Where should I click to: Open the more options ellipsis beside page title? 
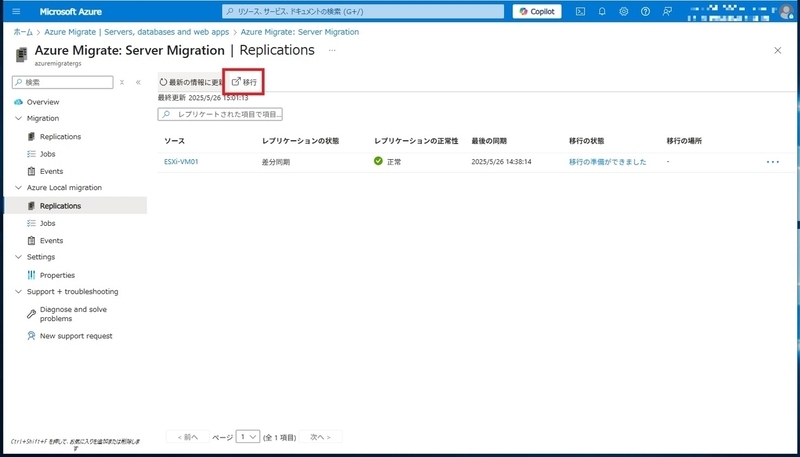(332, 50)
